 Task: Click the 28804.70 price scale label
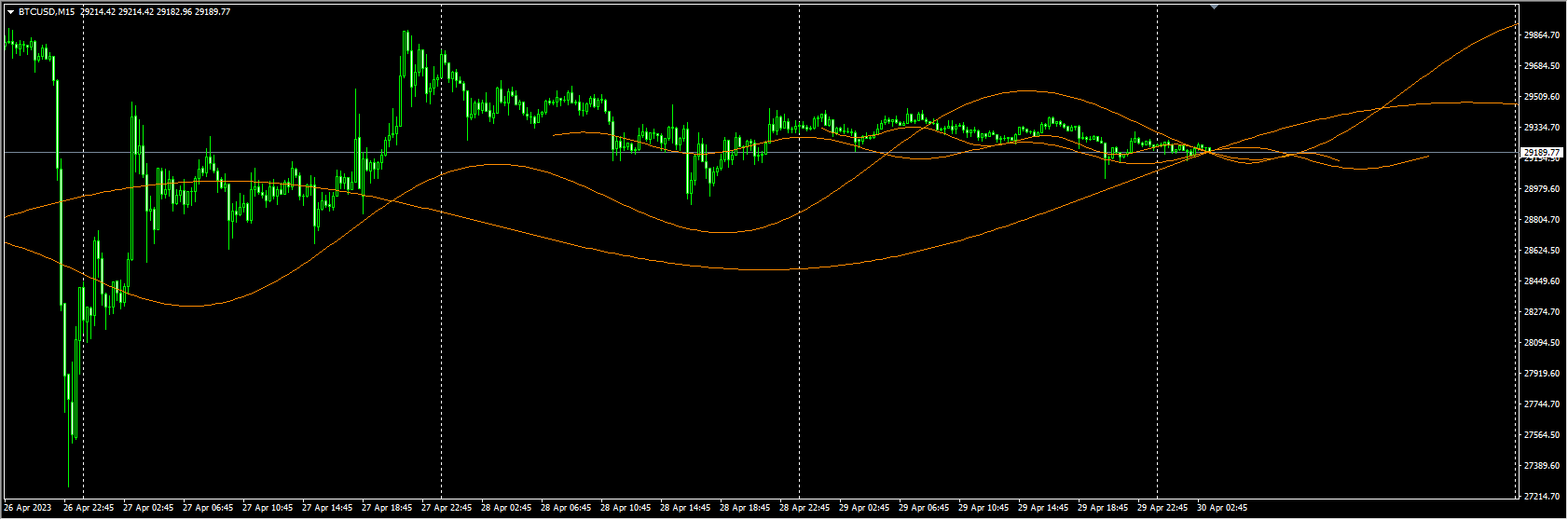tap(1540, 220)
